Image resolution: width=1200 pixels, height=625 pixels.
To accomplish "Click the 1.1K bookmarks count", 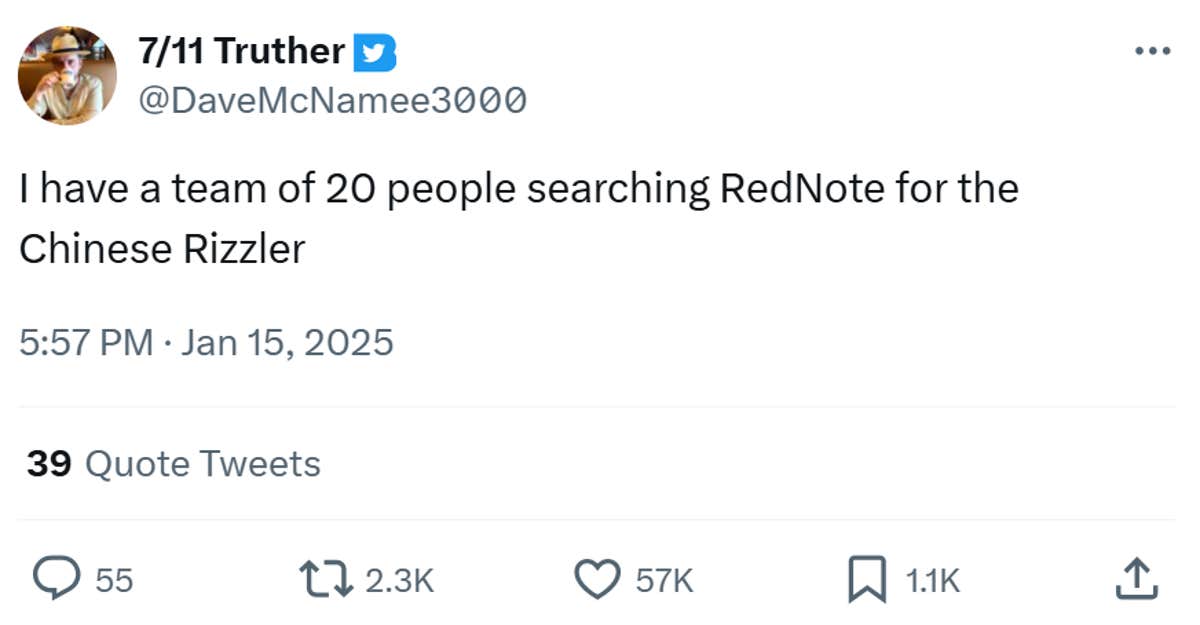I will pyautogui.click(x=932, y=581).
